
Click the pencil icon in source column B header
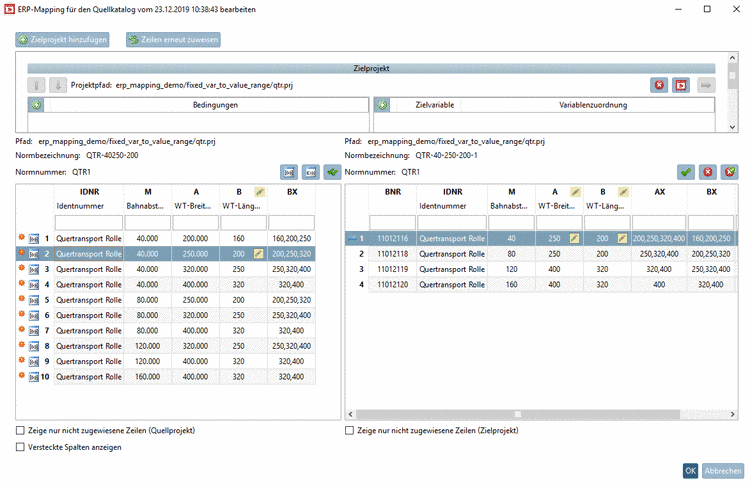(259, 190)
